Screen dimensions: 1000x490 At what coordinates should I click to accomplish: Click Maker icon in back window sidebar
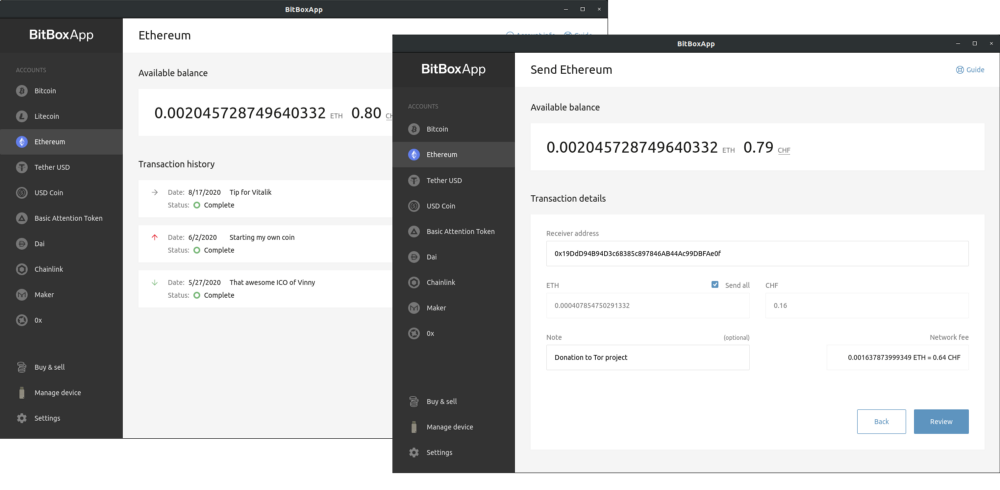tap(22, 295)
